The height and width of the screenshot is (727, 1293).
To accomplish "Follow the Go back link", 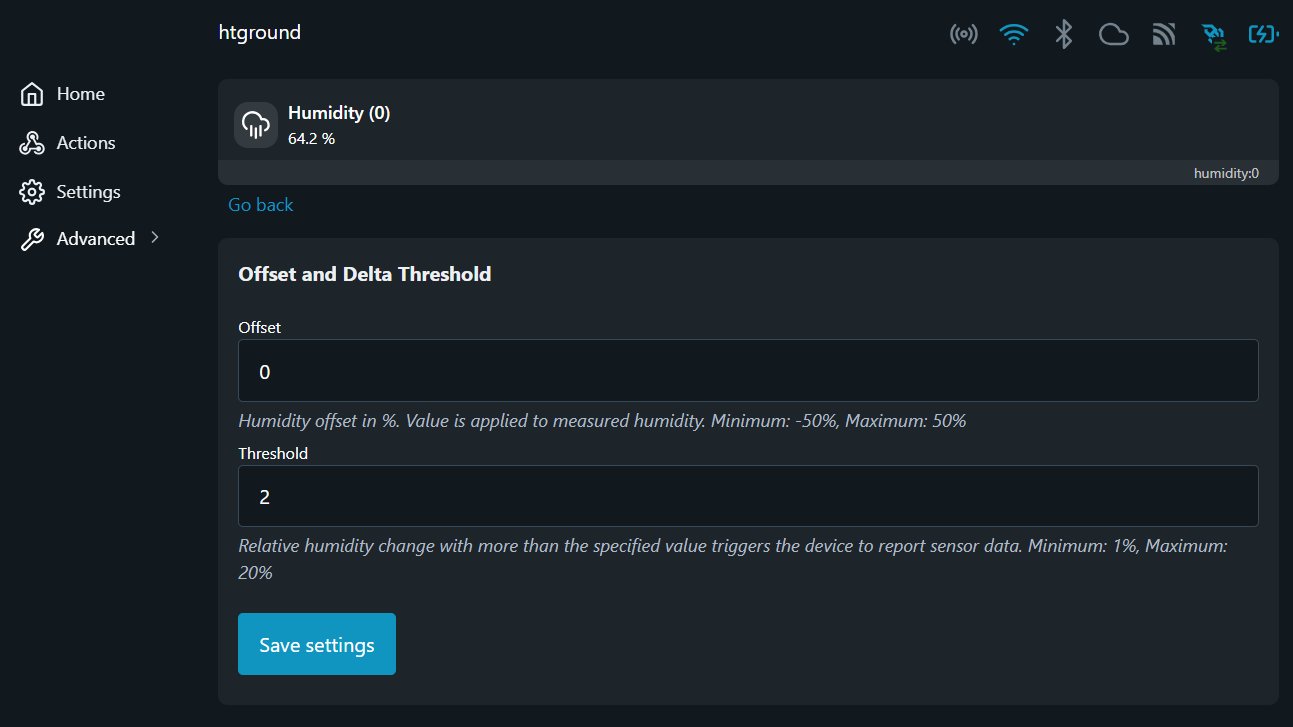I will click(260, 205).
